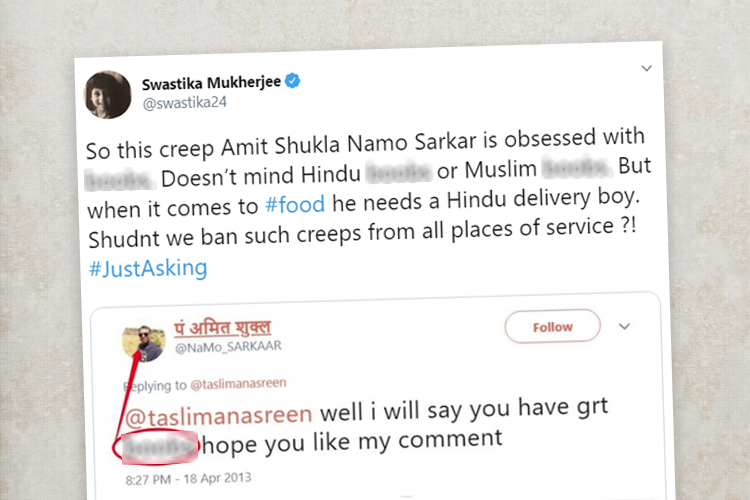Click the blurred word after 'Muslim'

tap(576, 168)
